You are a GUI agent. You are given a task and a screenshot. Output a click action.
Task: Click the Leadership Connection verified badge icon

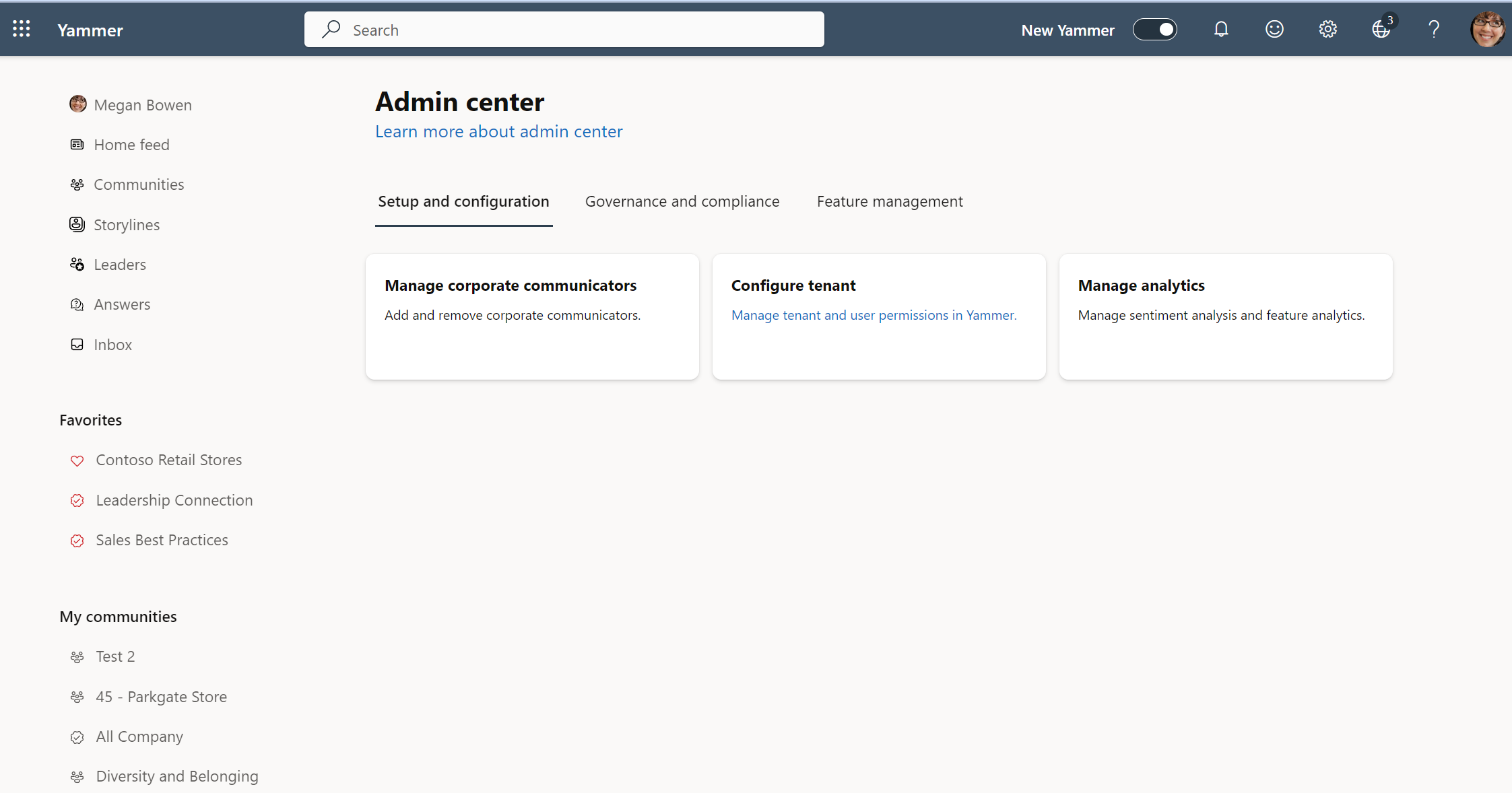pos(77,500)
